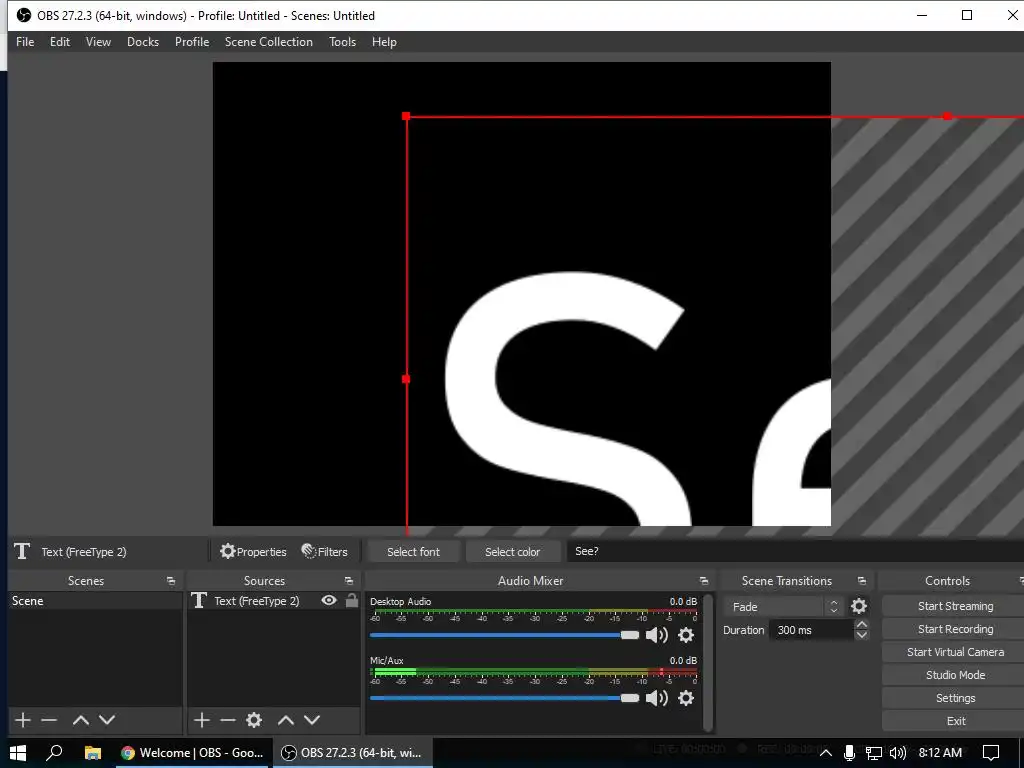Open the Windows Start menu

click(x=17, y=753)
